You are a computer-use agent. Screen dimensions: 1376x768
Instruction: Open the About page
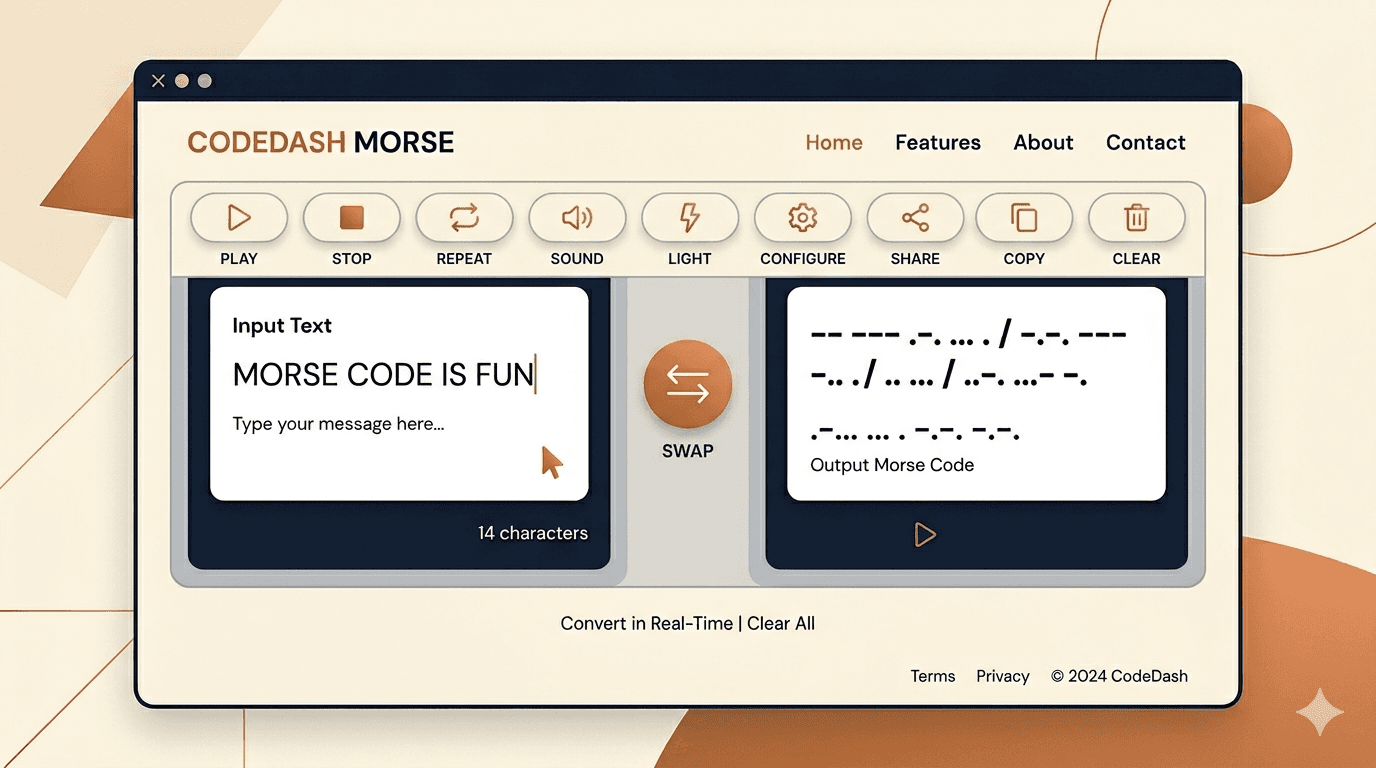coord(1043,143)
